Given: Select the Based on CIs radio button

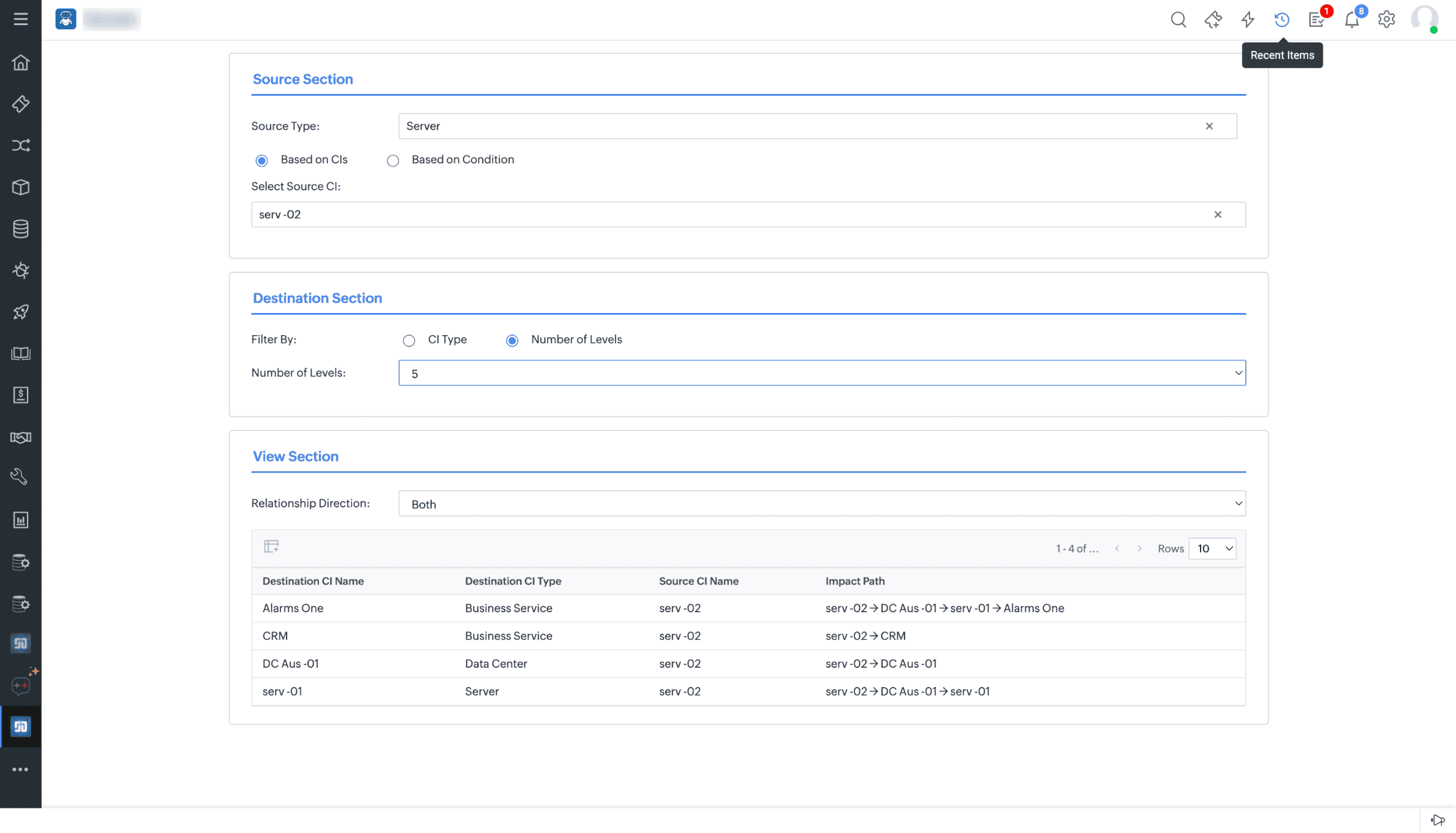Looking at the screenshot, I should [261, 160].
